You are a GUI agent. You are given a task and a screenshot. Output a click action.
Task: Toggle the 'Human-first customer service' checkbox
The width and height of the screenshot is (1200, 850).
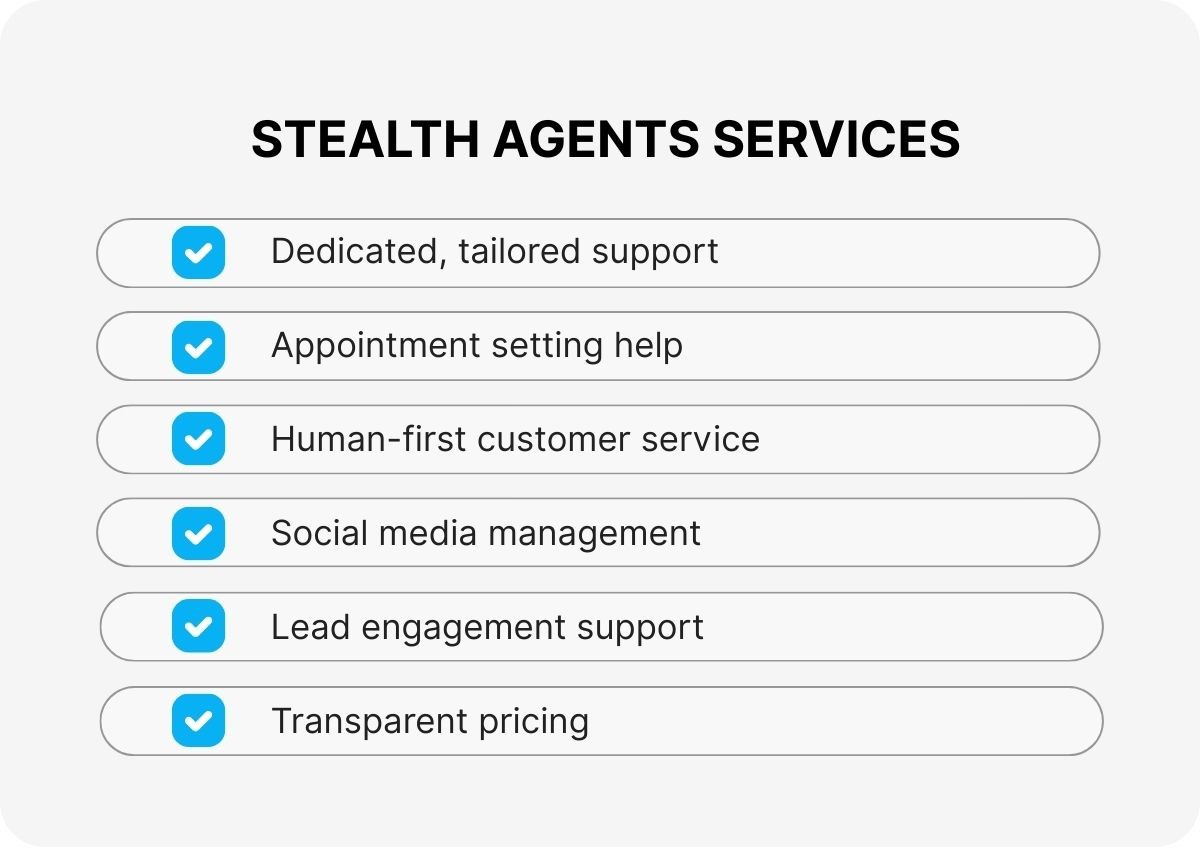pyautogui.click(x=198, y=439)
